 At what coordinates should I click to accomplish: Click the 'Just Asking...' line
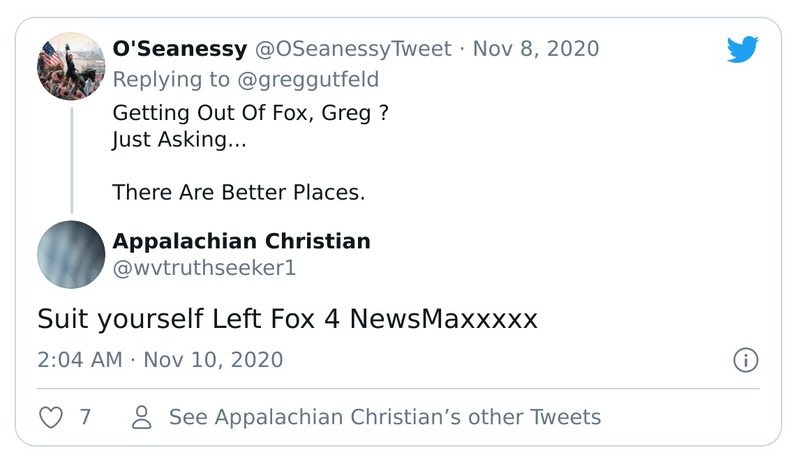tap(179, 139)
